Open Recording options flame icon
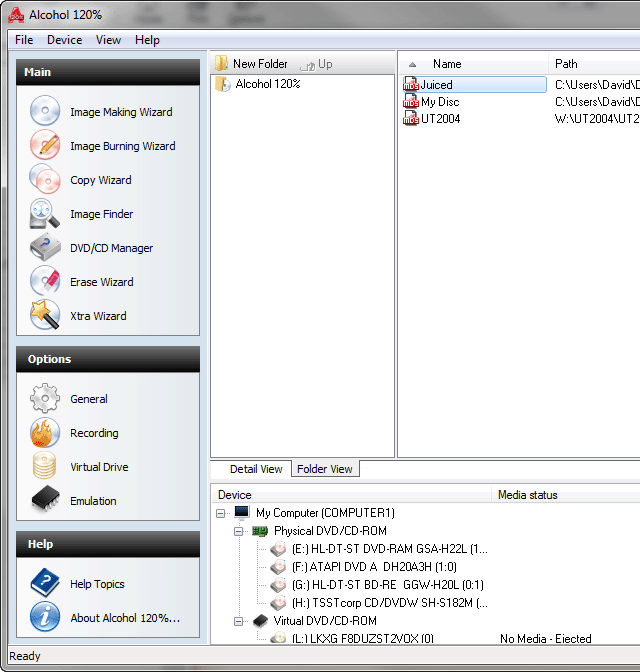 pyautogui.click(x=45, y=432)
